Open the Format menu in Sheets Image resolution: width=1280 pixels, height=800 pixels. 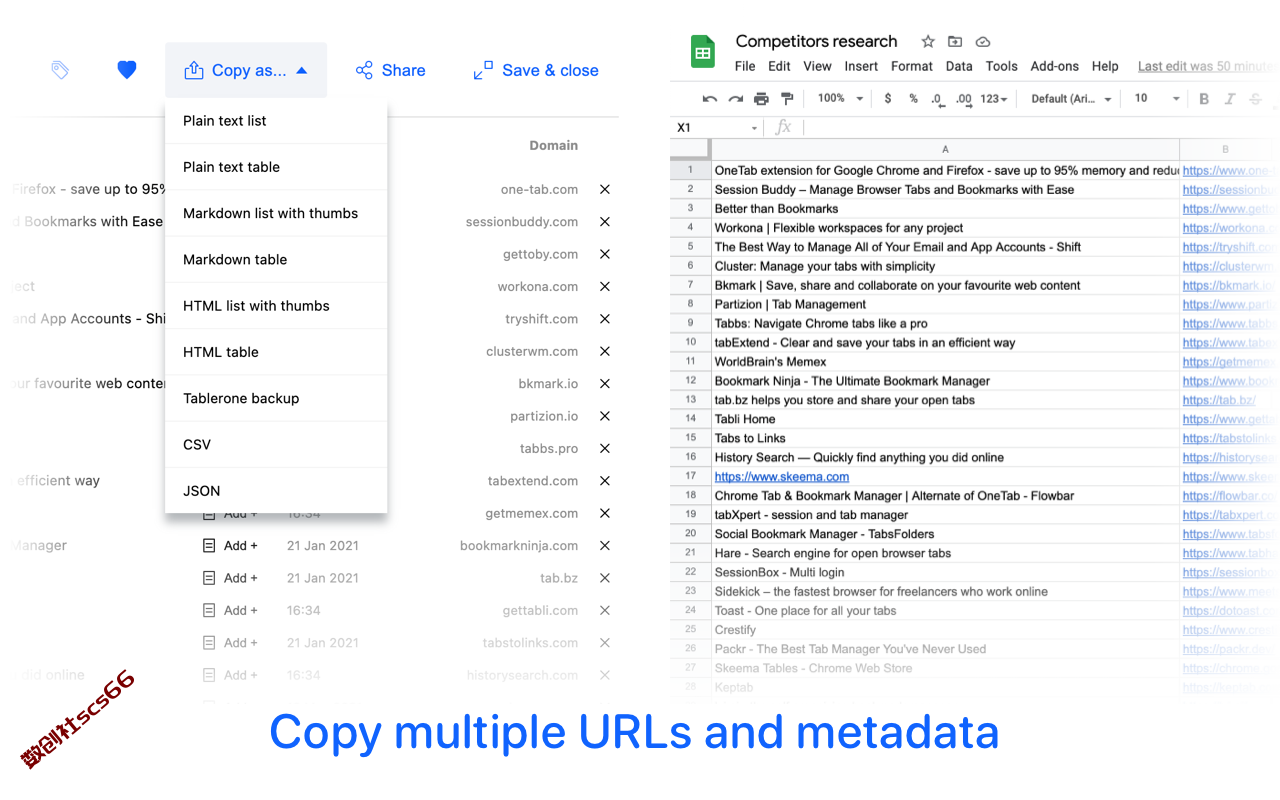click(x=912, y=66)
